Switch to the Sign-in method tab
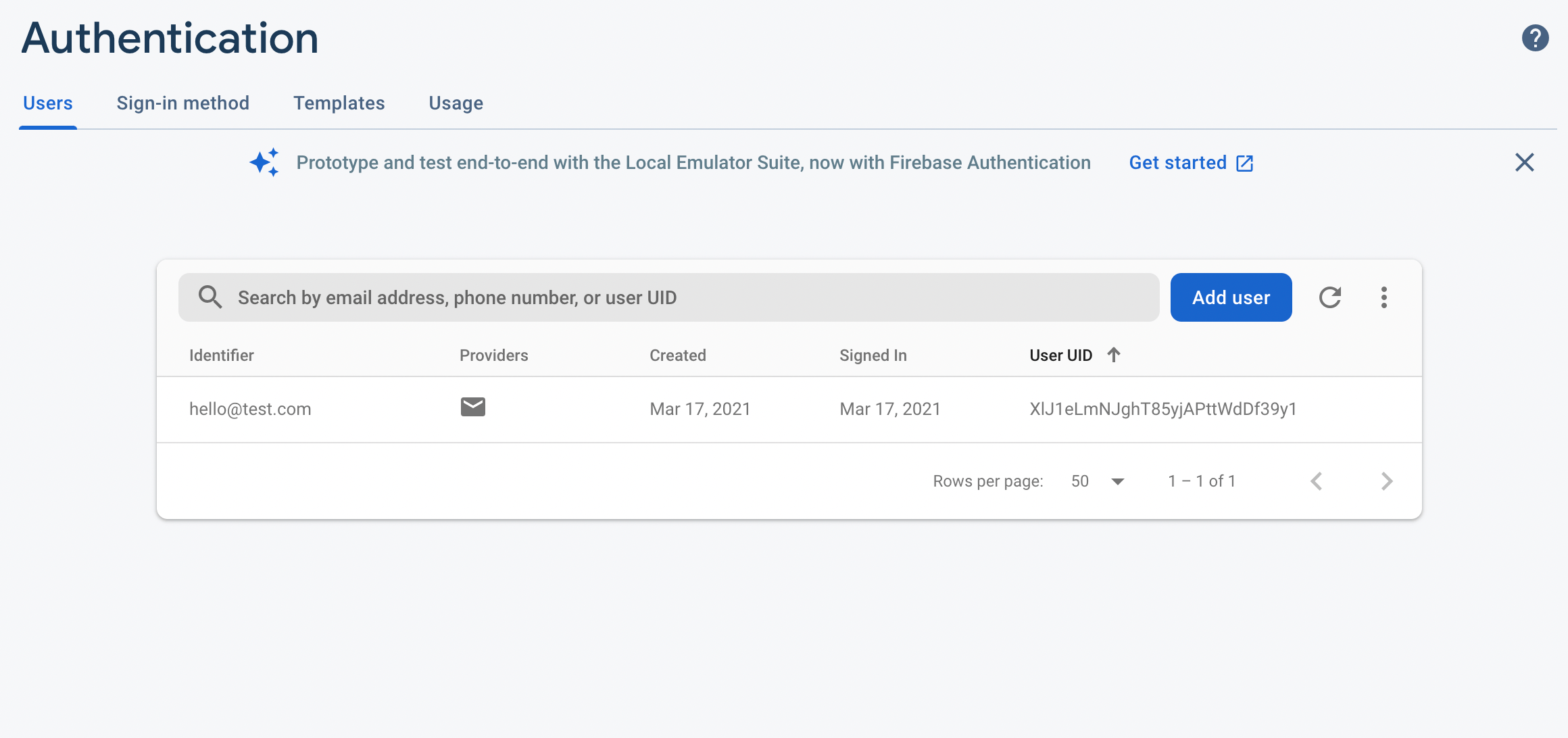1568x738 pixels. point(182,103)
